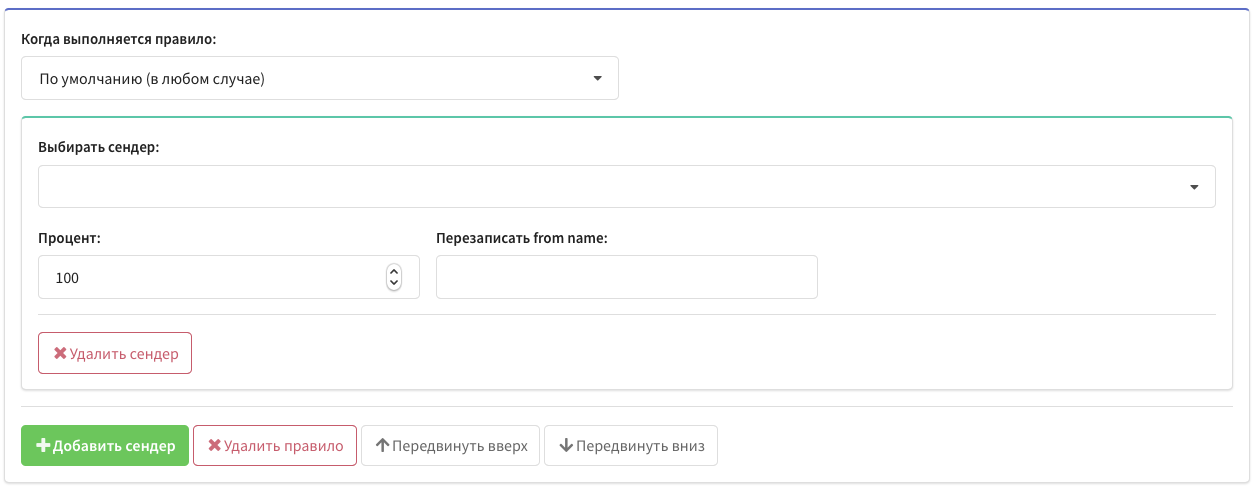The width and height of the screenshot is (1254, 486).
Task: Decrease the Процент value with the down stepper
Action: [x=394, y=284]
